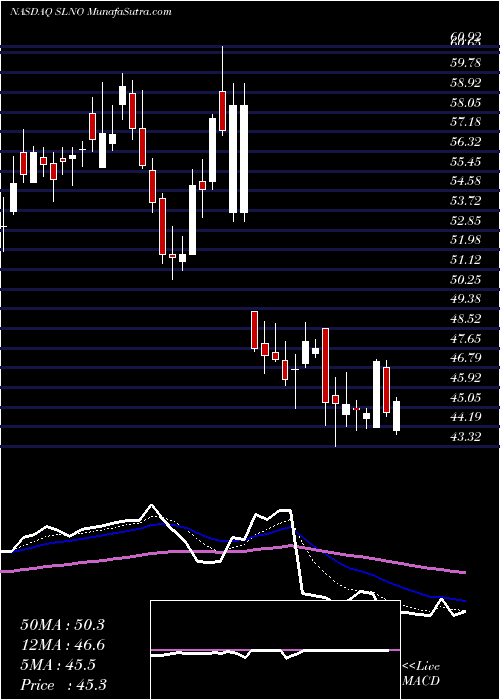Click the 5MA : 45.5 readout
This screenshot has width=500, height=700.
coord(57,665)
